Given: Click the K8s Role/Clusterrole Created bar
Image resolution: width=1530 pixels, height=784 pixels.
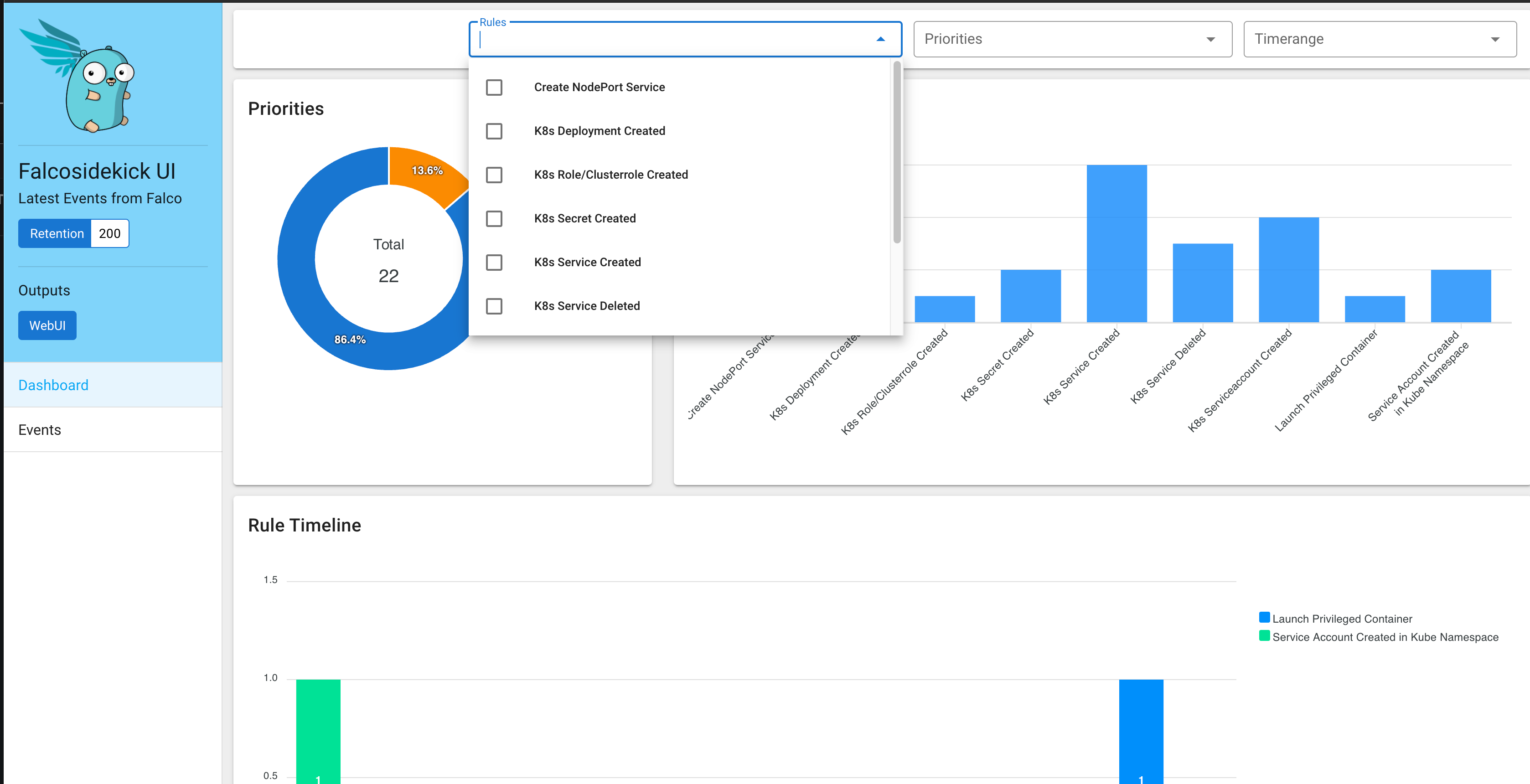Looking at the screenshot, I should 944,309.
